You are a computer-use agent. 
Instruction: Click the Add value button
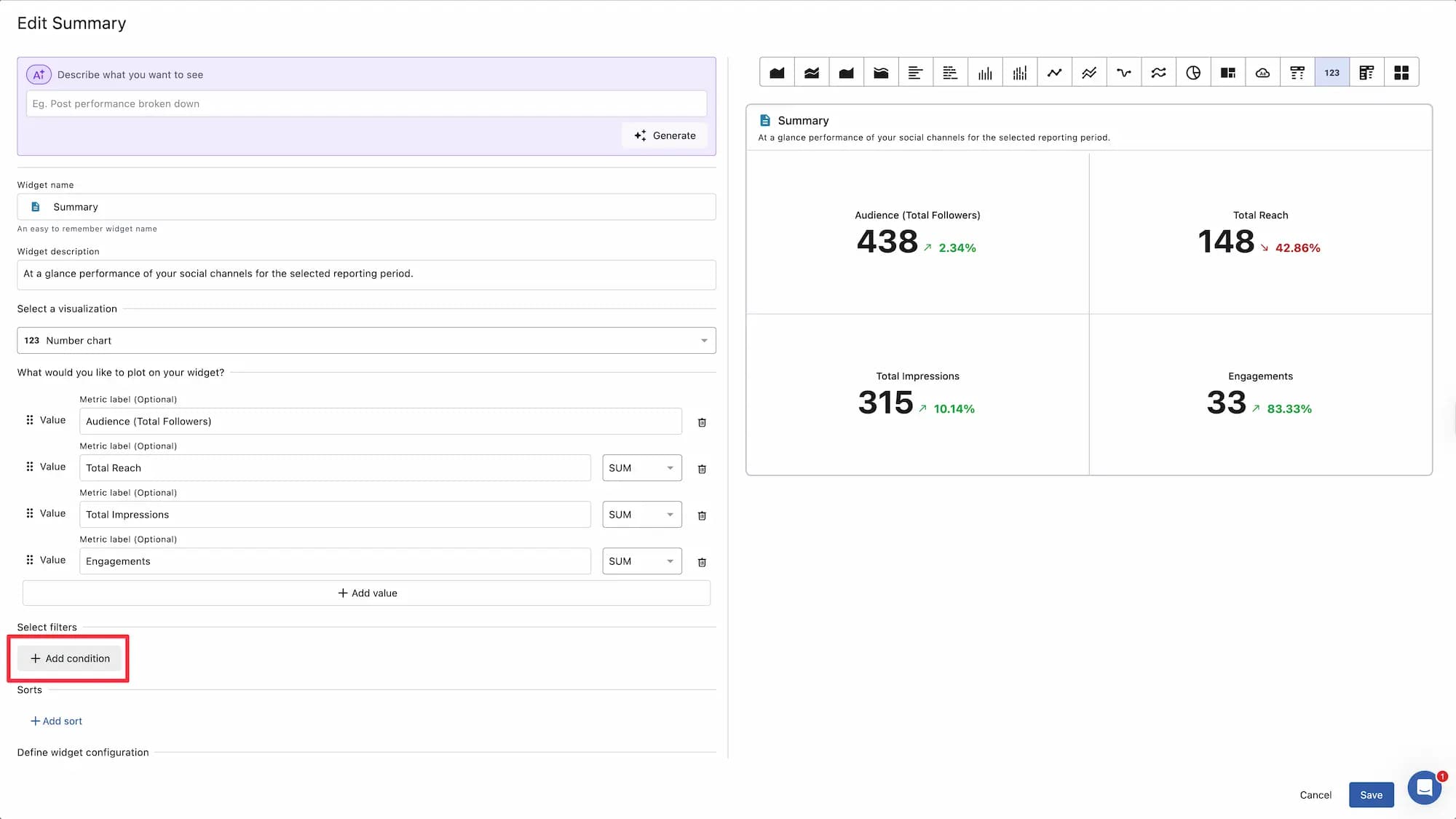click(x=366, y=593)
